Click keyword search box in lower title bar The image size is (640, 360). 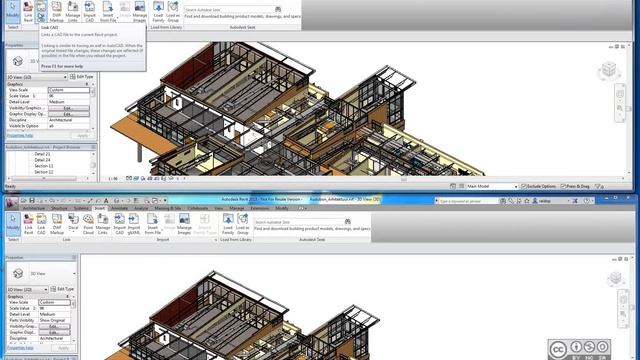pos(468,201)
